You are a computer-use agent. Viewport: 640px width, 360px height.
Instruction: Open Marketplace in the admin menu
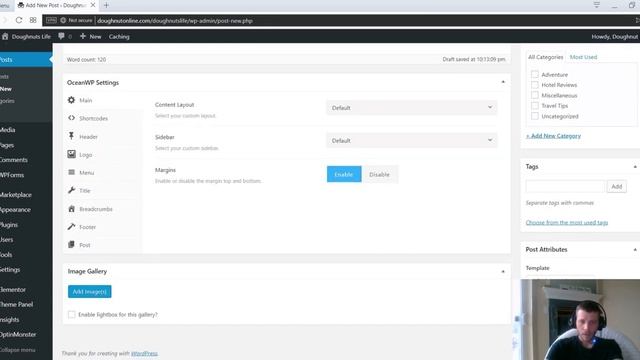pyautogui.click(x=16, y=195)
